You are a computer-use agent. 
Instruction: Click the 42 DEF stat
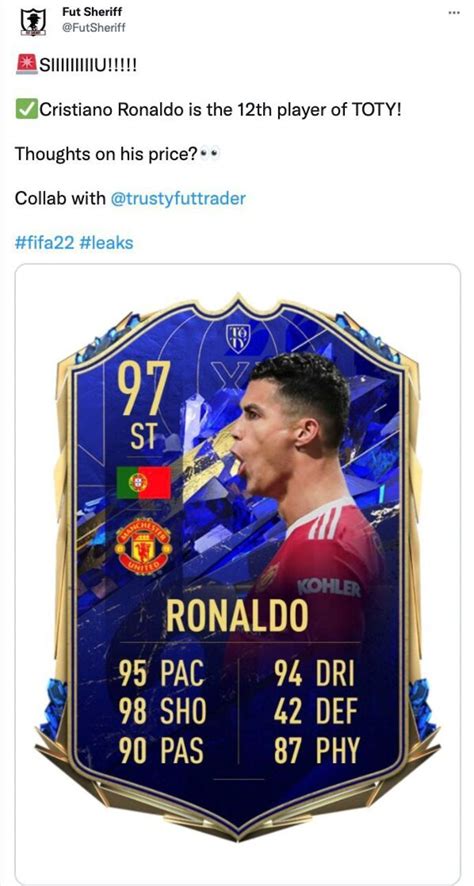click(316, 712)
